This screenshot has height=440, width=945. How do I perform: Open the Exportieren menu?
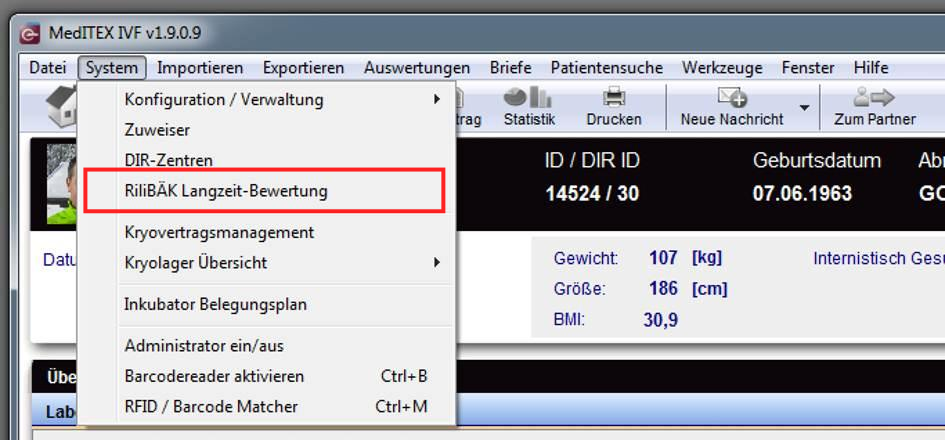tap(303, 68)
